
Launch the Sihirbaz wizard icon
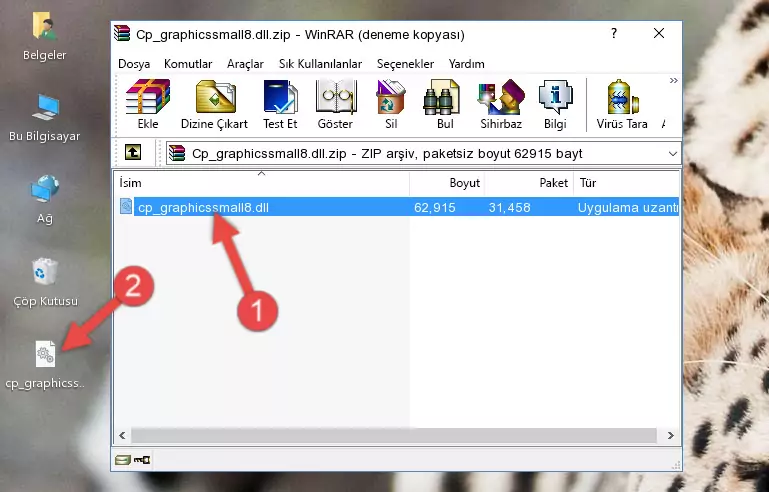click(x=501, y=104)
